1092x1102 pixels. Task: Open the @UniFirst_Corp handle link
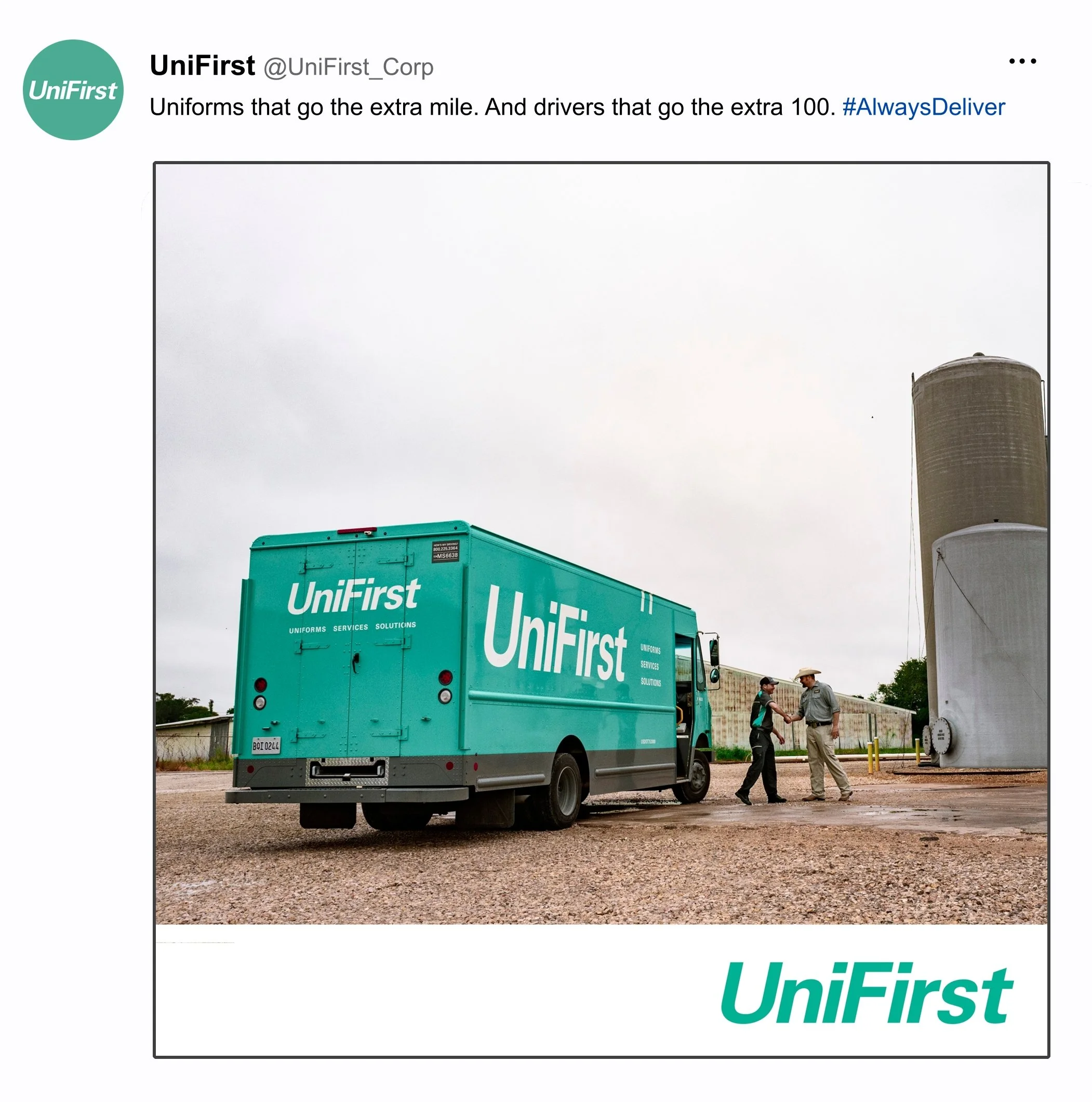[349, 68]
